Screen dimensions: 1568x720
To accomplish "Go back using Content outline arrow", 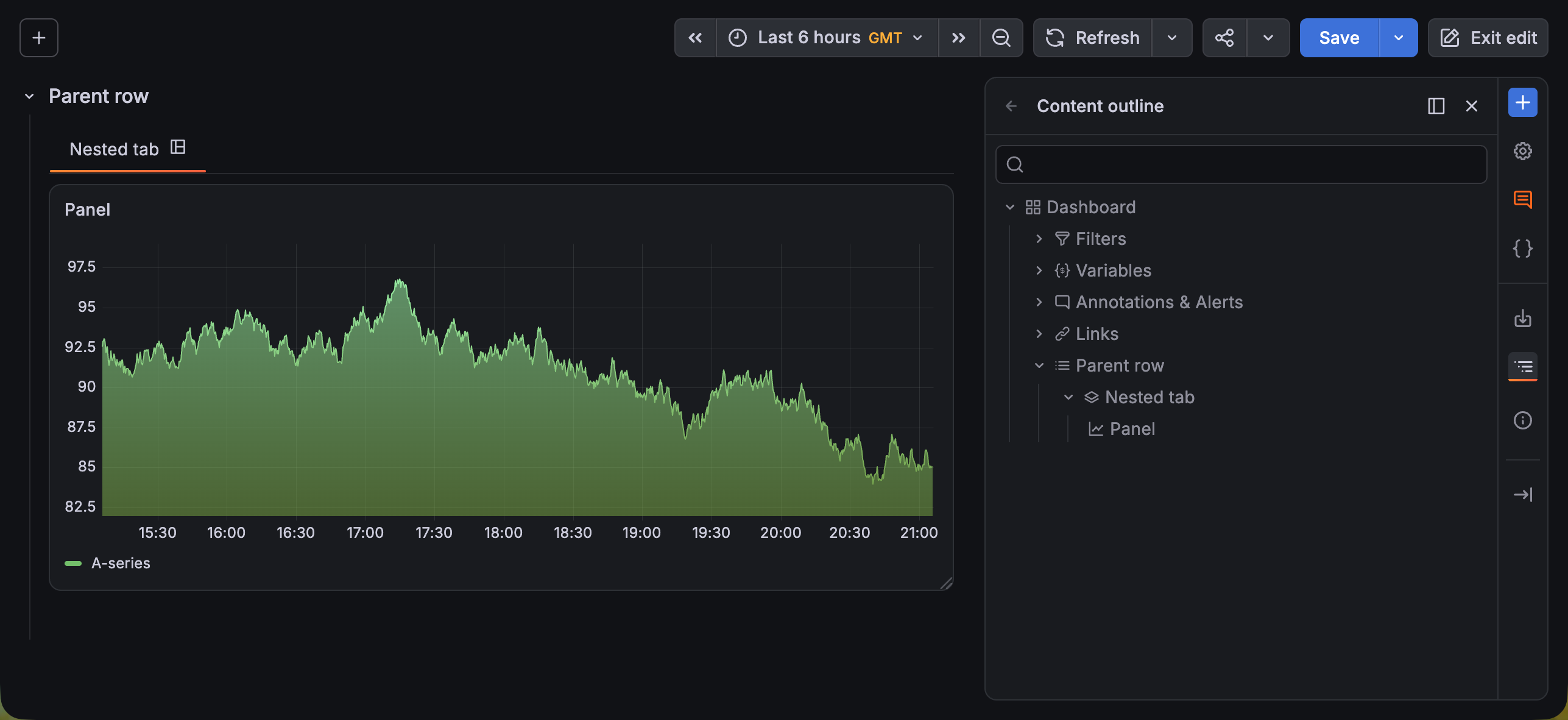I will [1011, 106].
